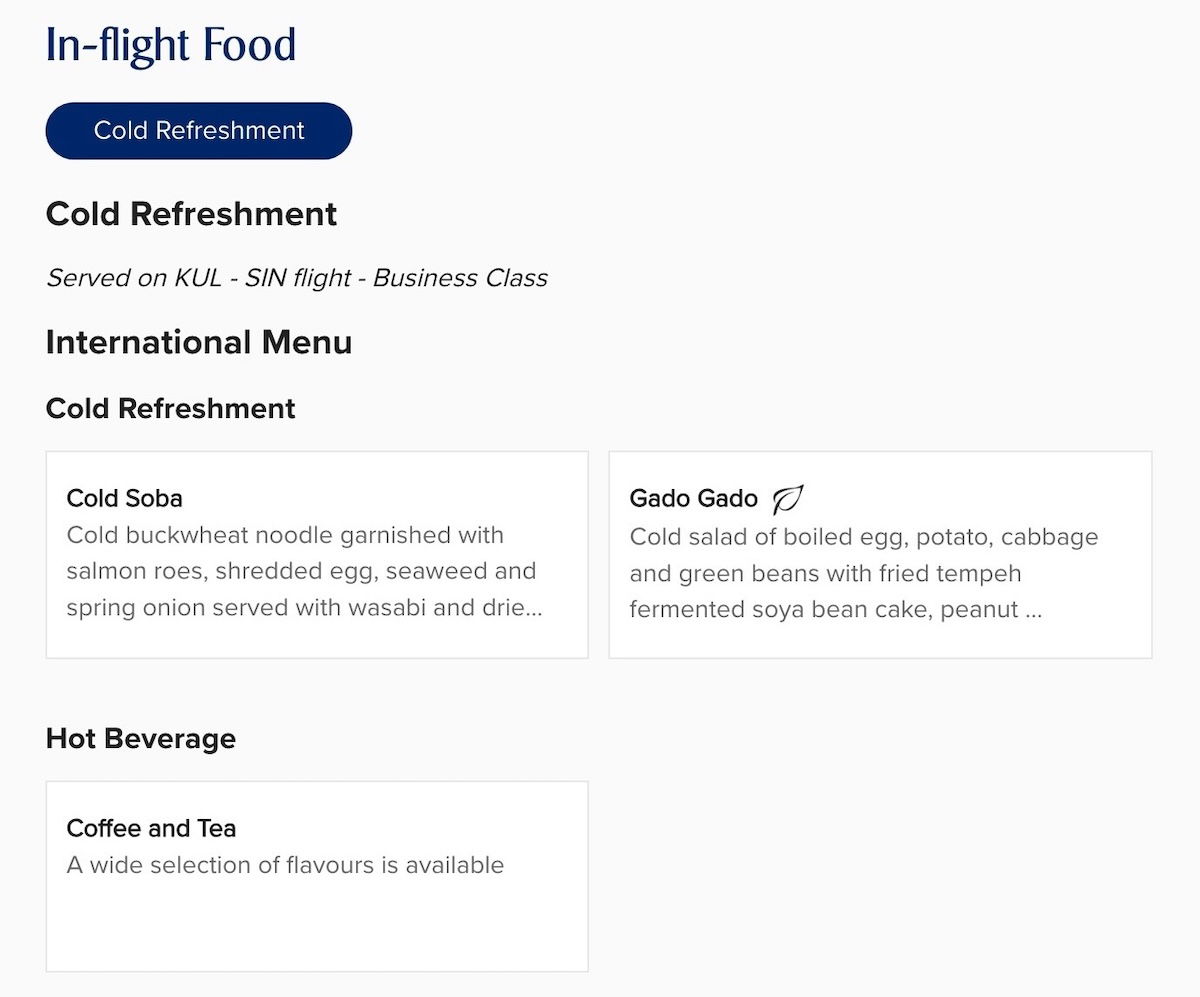Click the "Cold salad of boiled egg" line

[863, 537]
